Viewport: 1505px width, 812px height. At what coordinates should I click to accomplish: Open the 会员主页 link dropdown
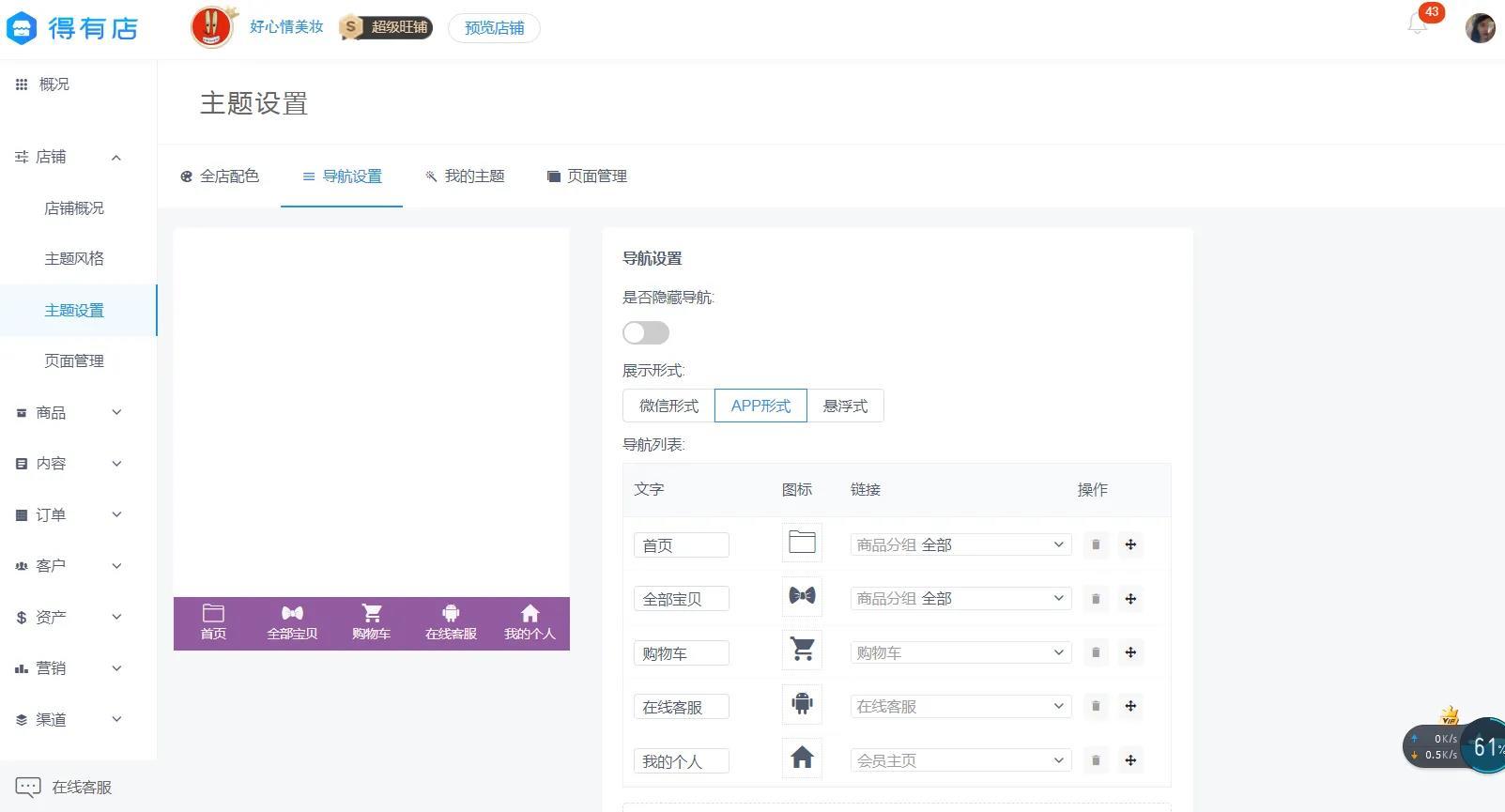(960, 760)
